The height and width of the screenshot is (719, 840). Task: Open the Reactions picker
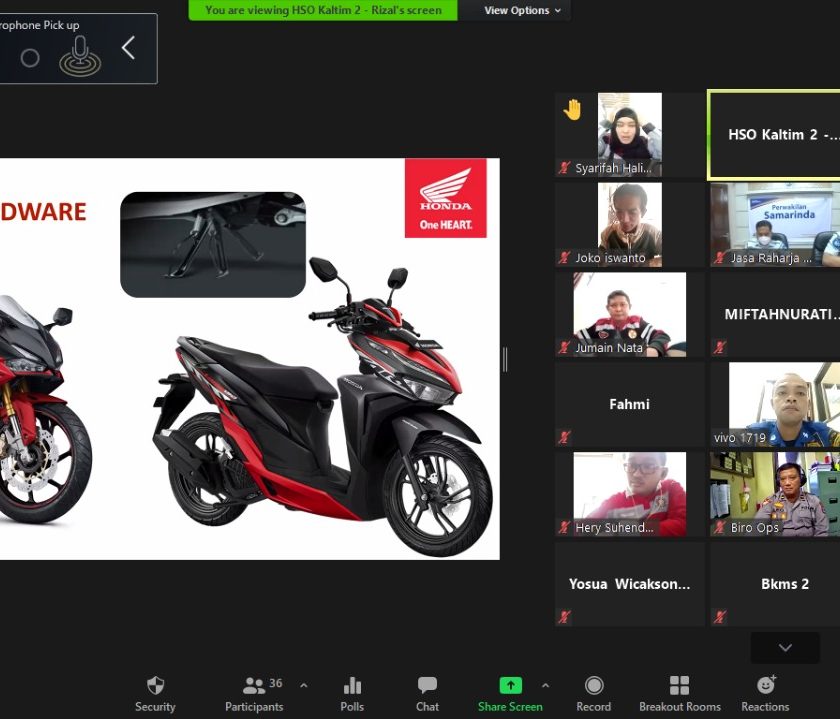click(x=765, y=694)
